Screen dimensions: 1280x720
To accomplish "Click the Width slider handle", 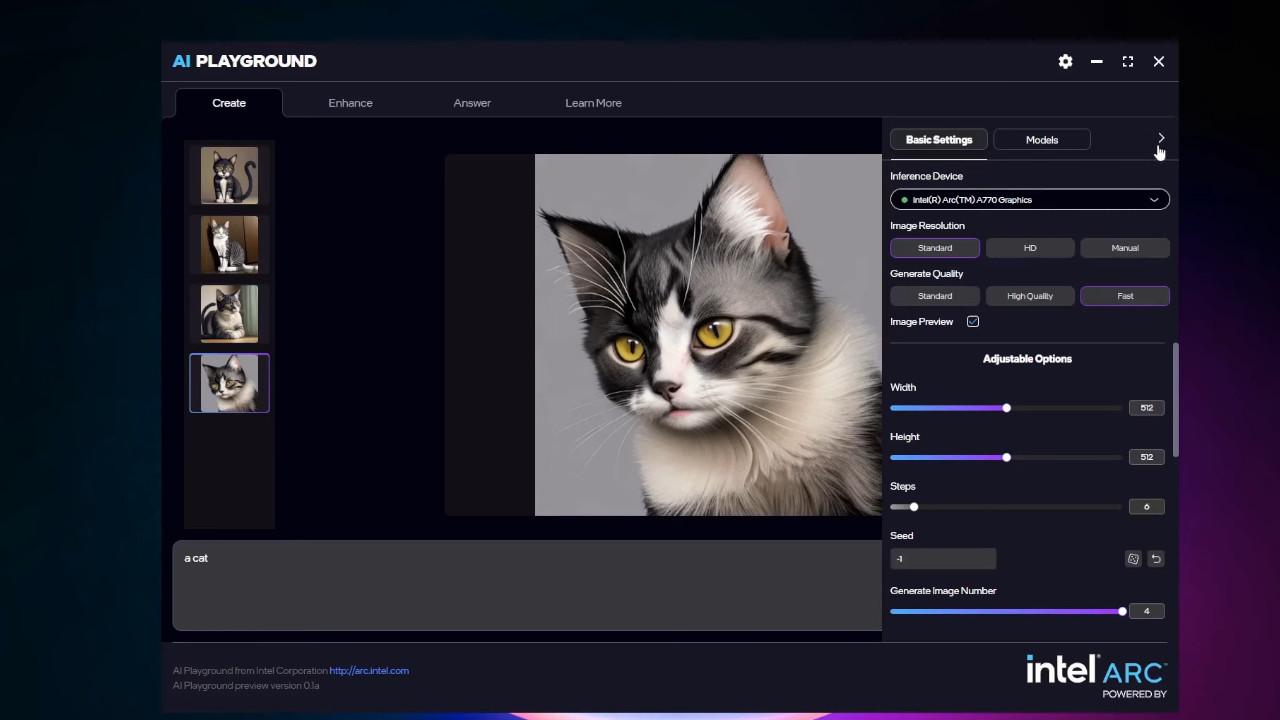I will pos(1006,408).
